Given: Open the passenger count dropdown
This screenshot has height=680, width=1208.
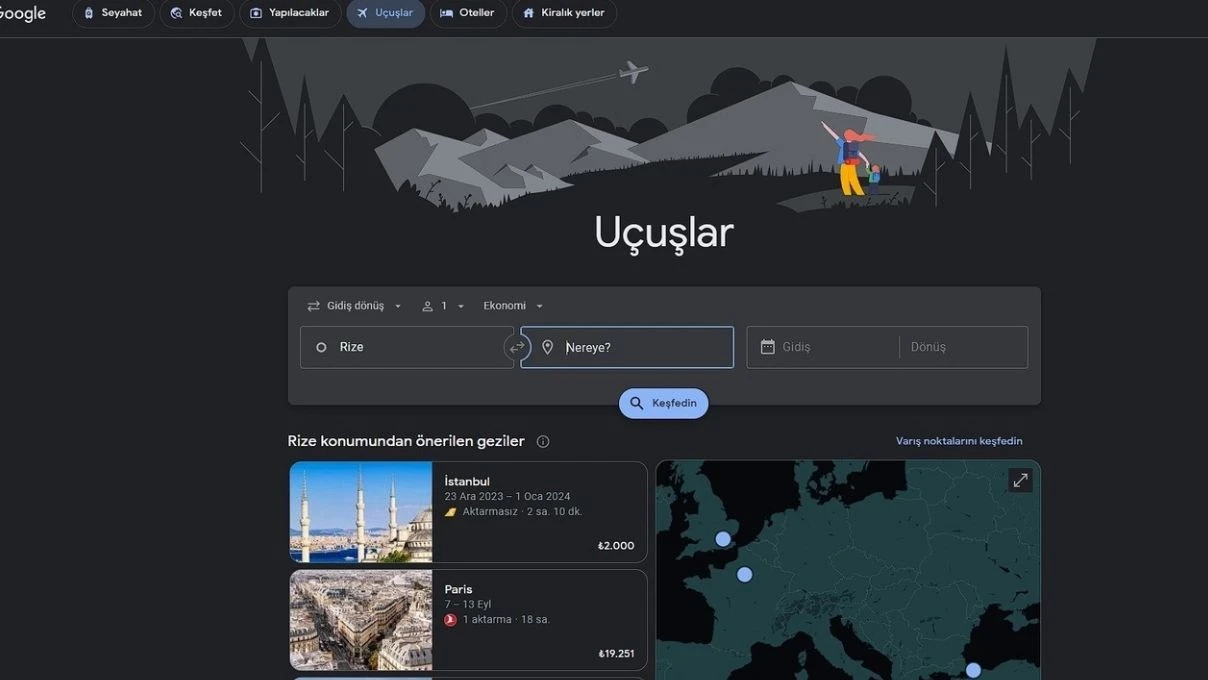Looking at the screenshot, I should pyautogui.click(x=443, y=306).
